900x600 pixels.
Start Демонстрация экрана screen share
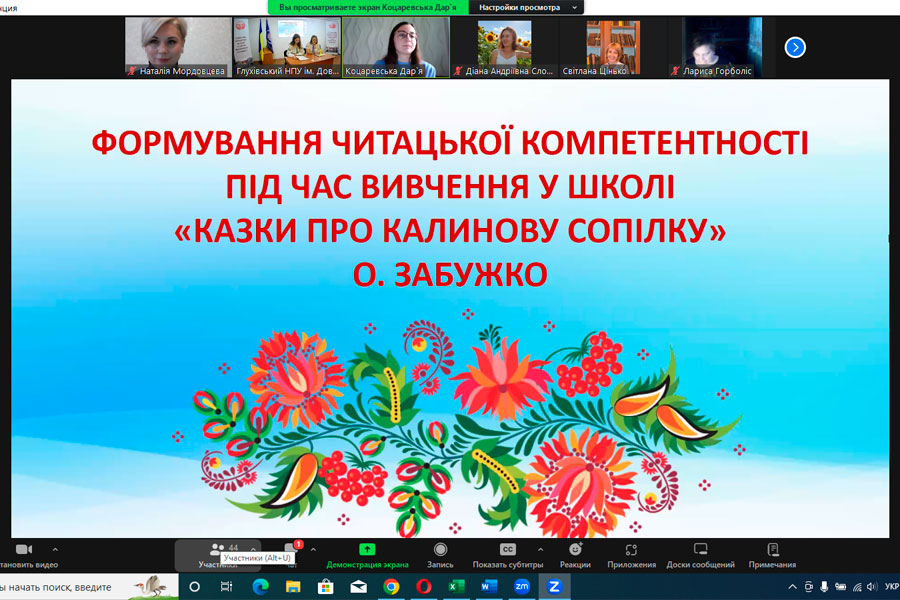click(367, 556)
